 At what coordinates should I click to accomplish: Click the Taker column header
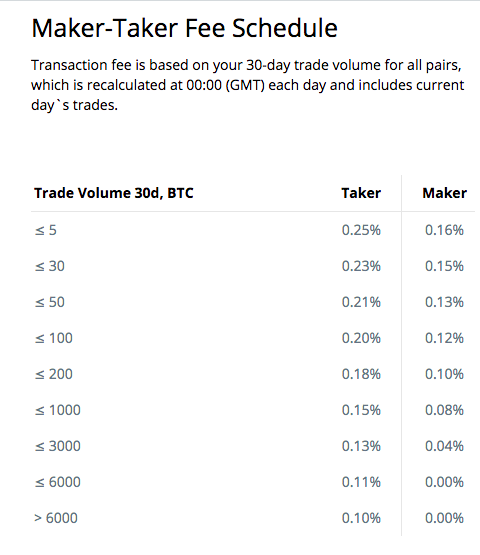coord(361,193)
